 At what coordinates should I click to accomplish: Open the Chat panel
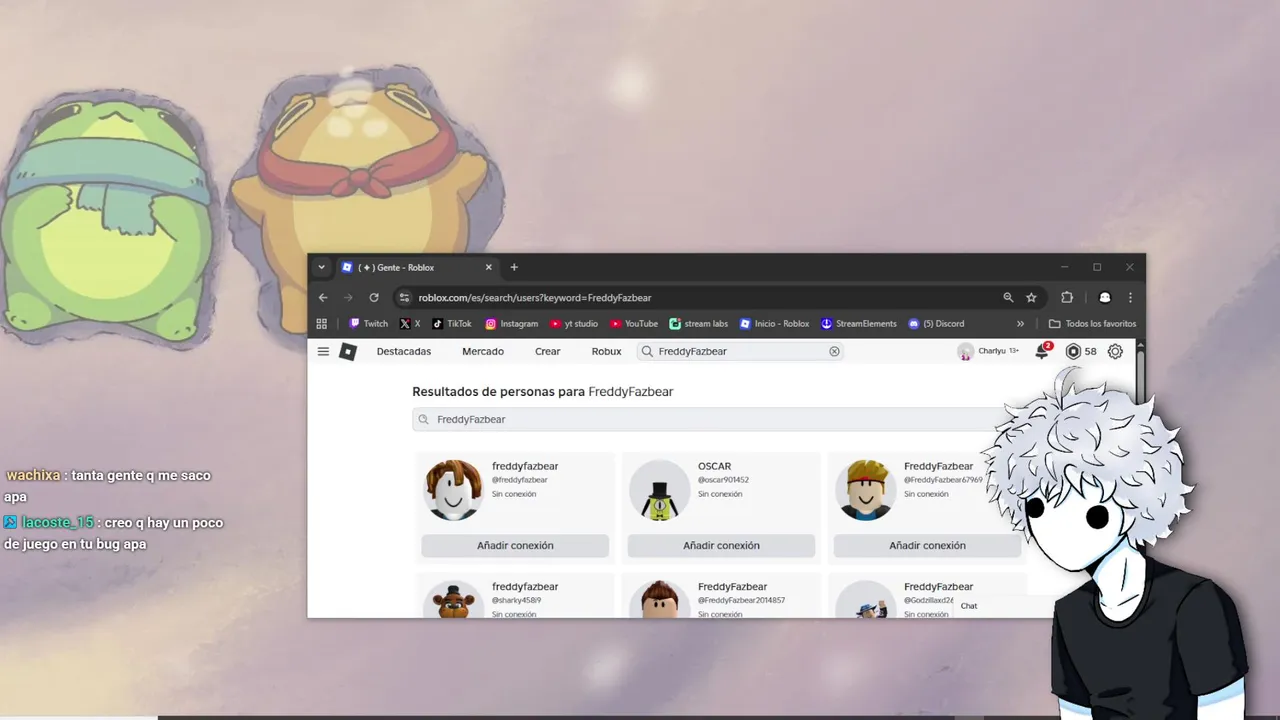click(x=969, y=606)
